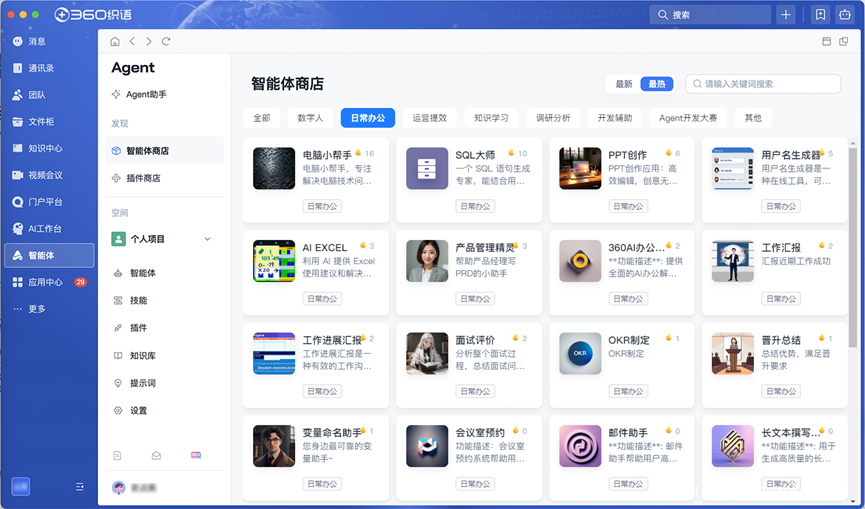Image resolution: width=865 pixels, height=509 pixels.
Task: Select the 数字人 category tab
Action: click(310, 118)
